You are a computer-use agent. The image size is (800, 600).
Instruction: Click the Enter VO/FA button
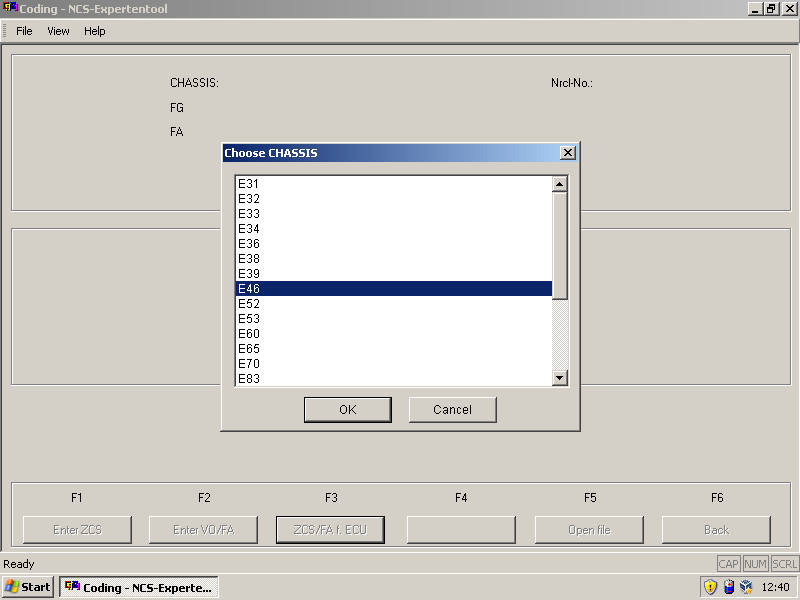pos(204,530)
